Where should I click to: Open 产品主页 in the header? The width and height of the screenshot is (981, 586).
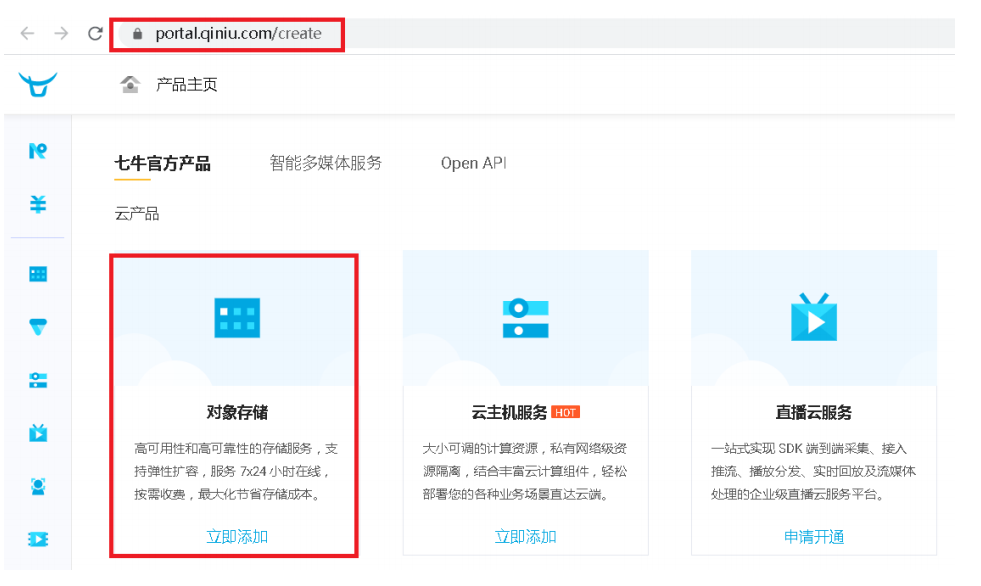point(186,84)
